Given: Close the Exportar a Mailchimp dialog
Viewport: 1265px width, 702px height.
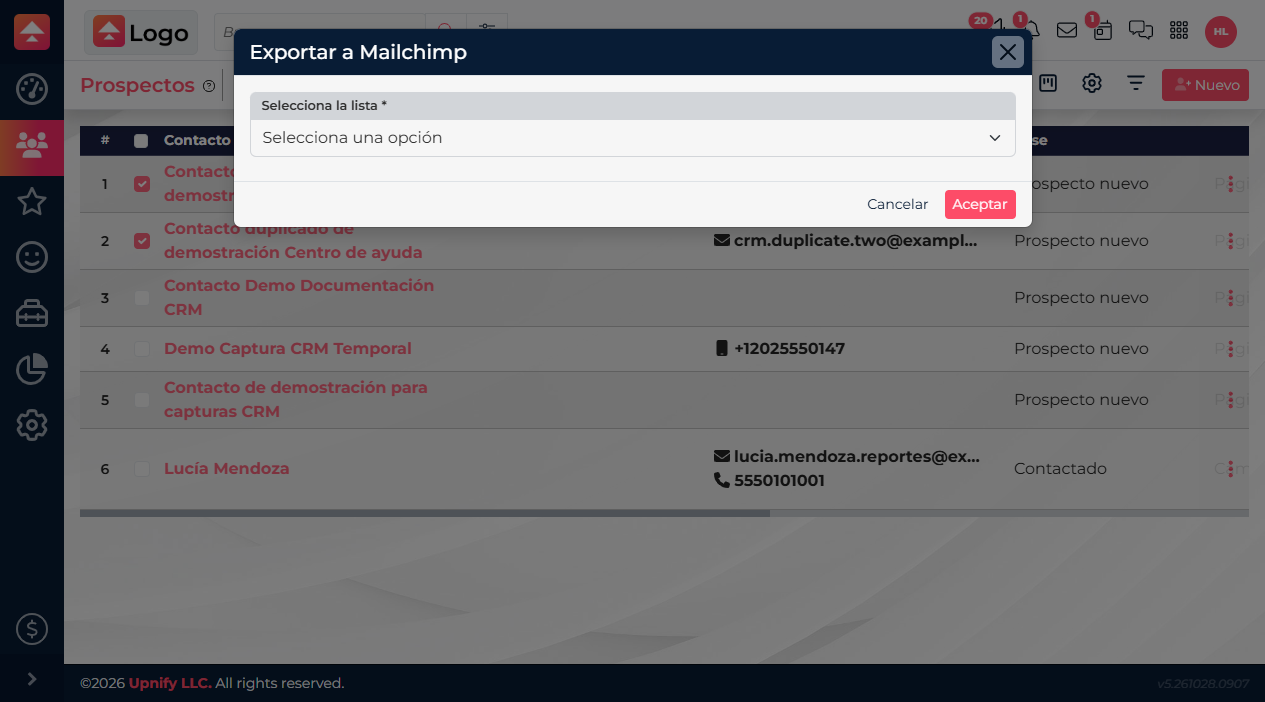Looking at the screenshot, I should (x=1007, y=52).
